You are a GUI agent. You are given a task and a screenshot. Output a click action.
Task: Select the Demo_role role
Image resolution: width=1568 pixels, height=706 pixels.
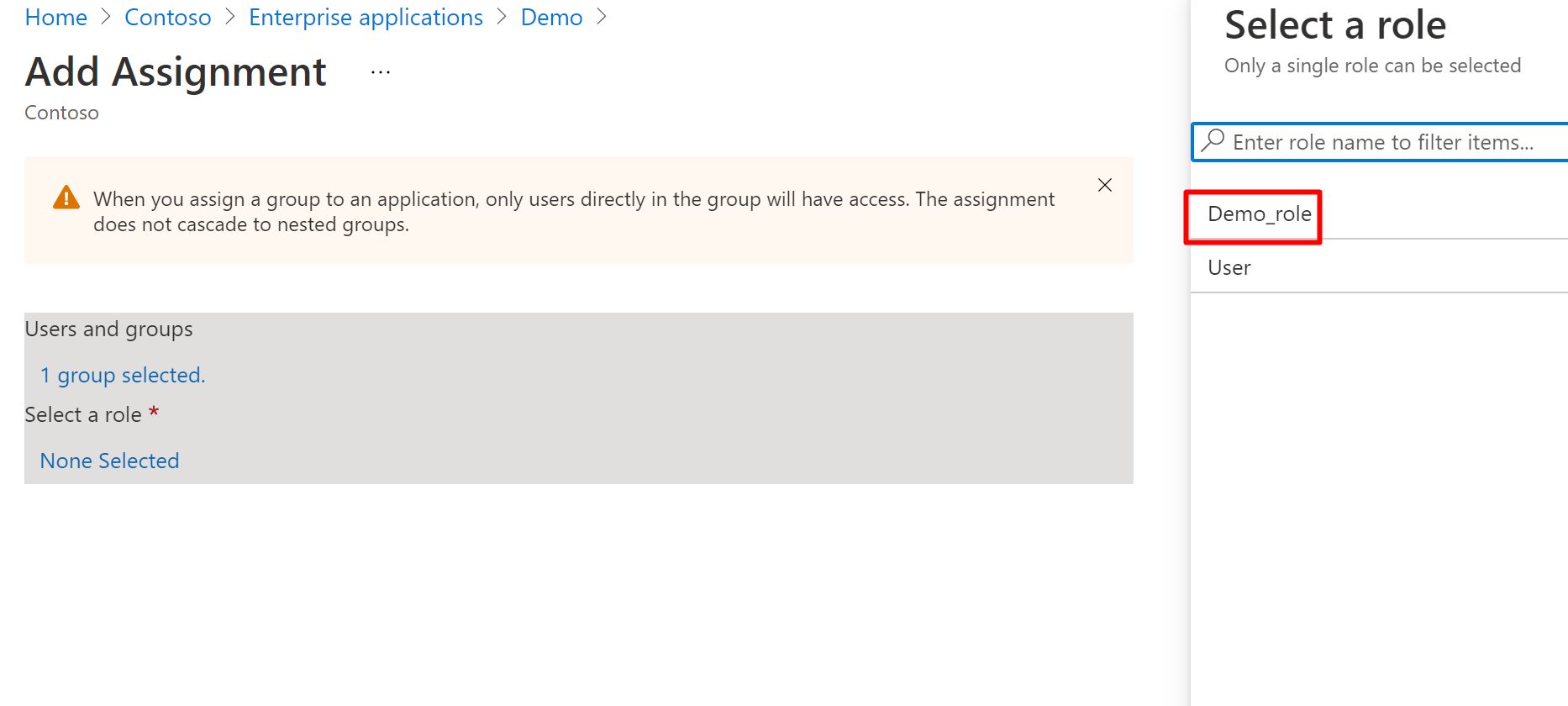coord(1259,214)
